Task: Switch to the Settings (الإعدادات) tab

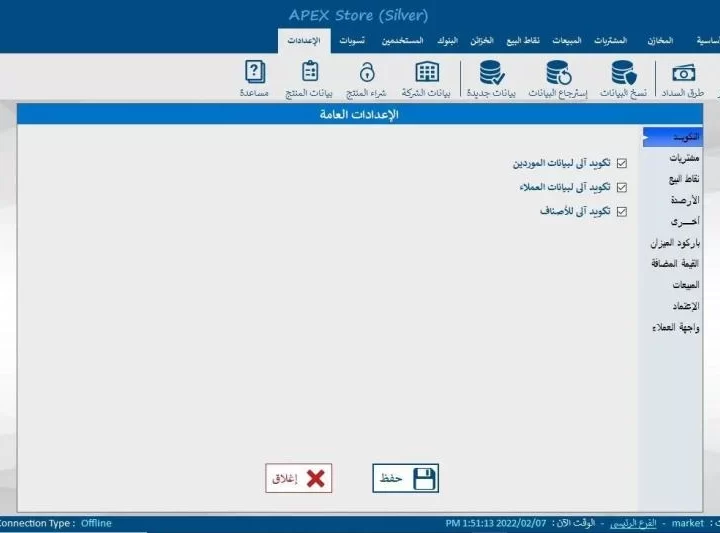Action: (303, 40)
